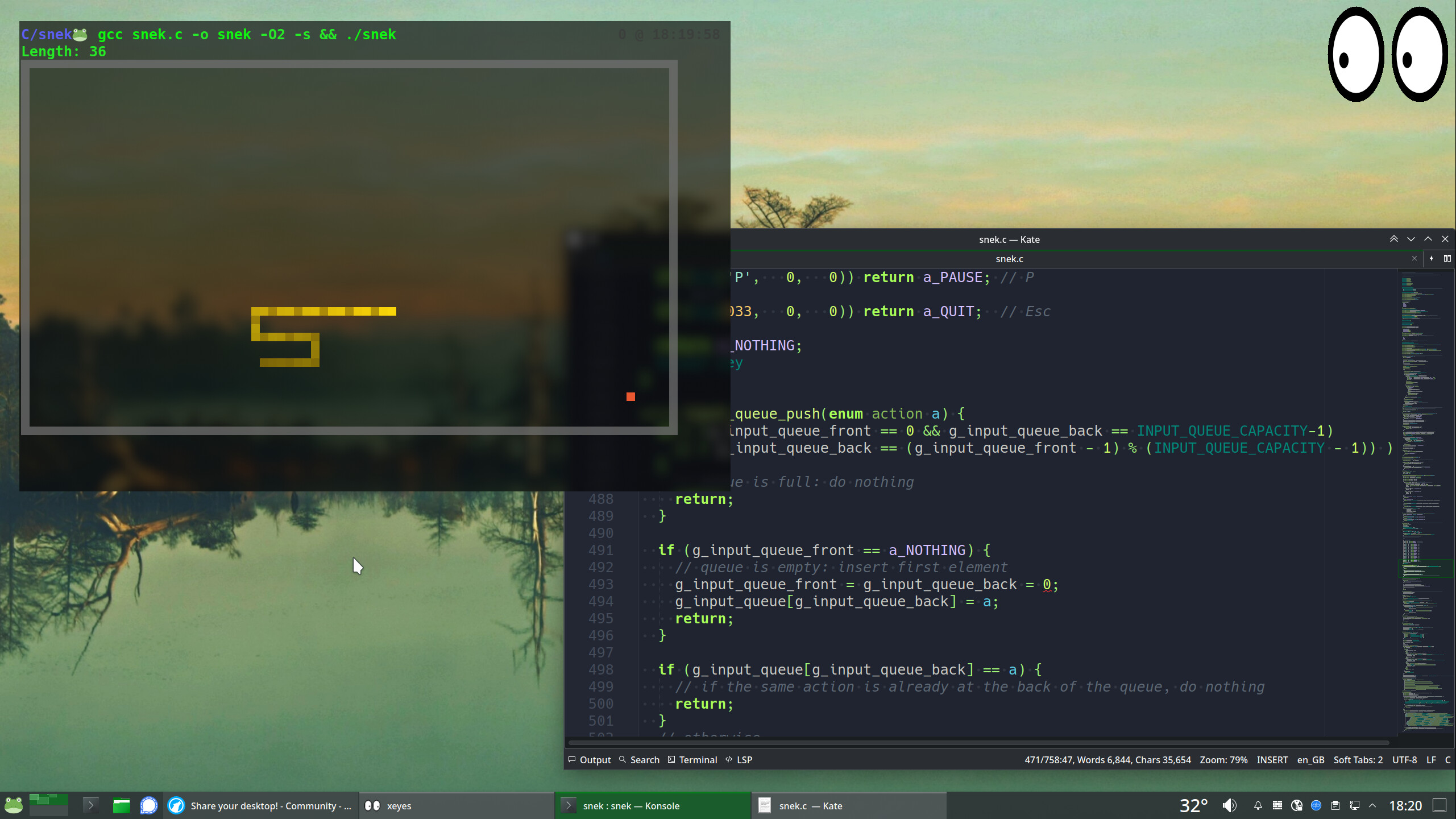Viewport: 1456px width, 819px height.
Task: Click the 'Length: 36' text in Konsole
Action: (64, 52)
